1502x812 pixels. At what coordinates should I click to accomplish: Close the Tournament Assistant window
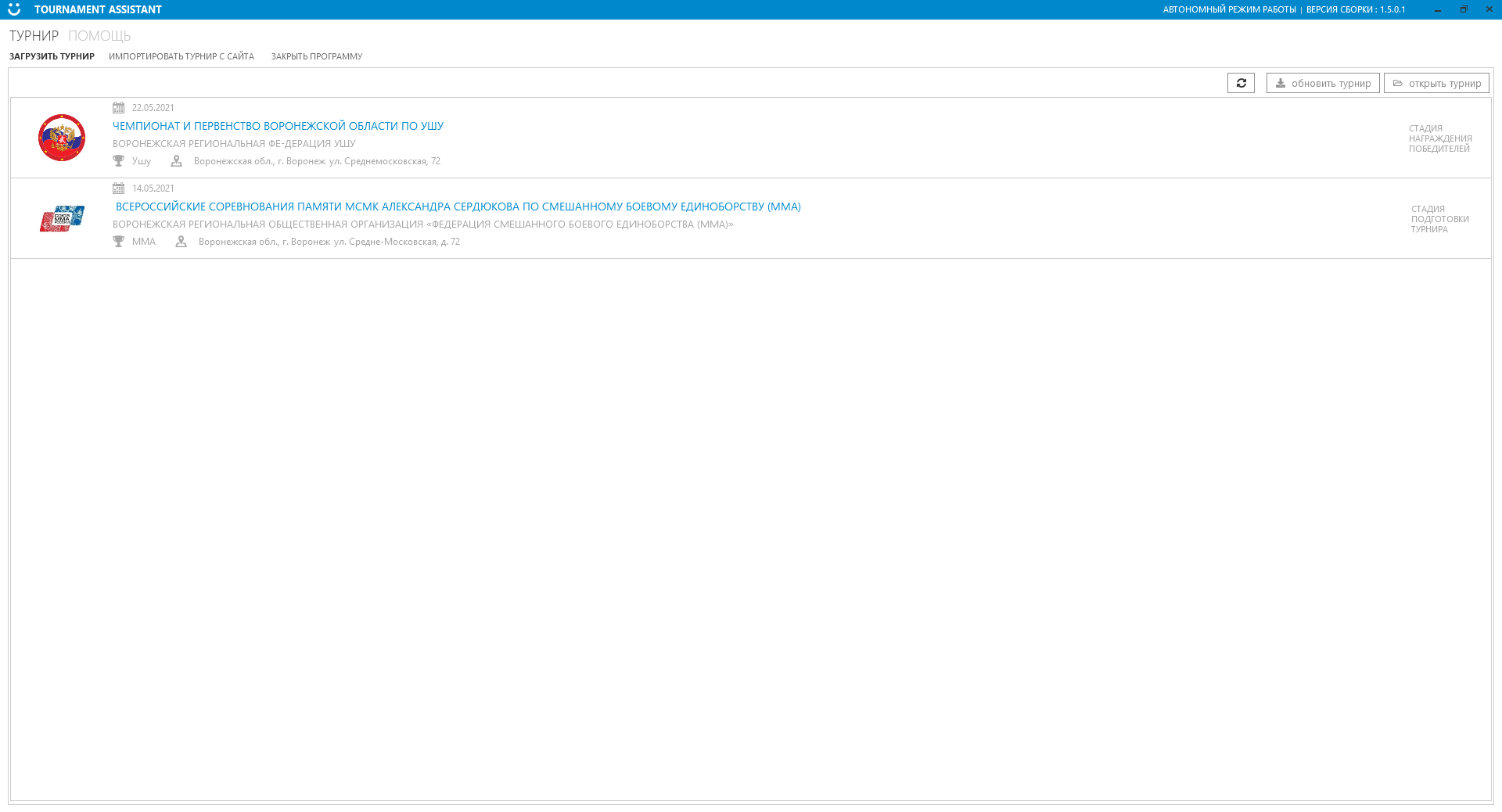pos(1489,9)
